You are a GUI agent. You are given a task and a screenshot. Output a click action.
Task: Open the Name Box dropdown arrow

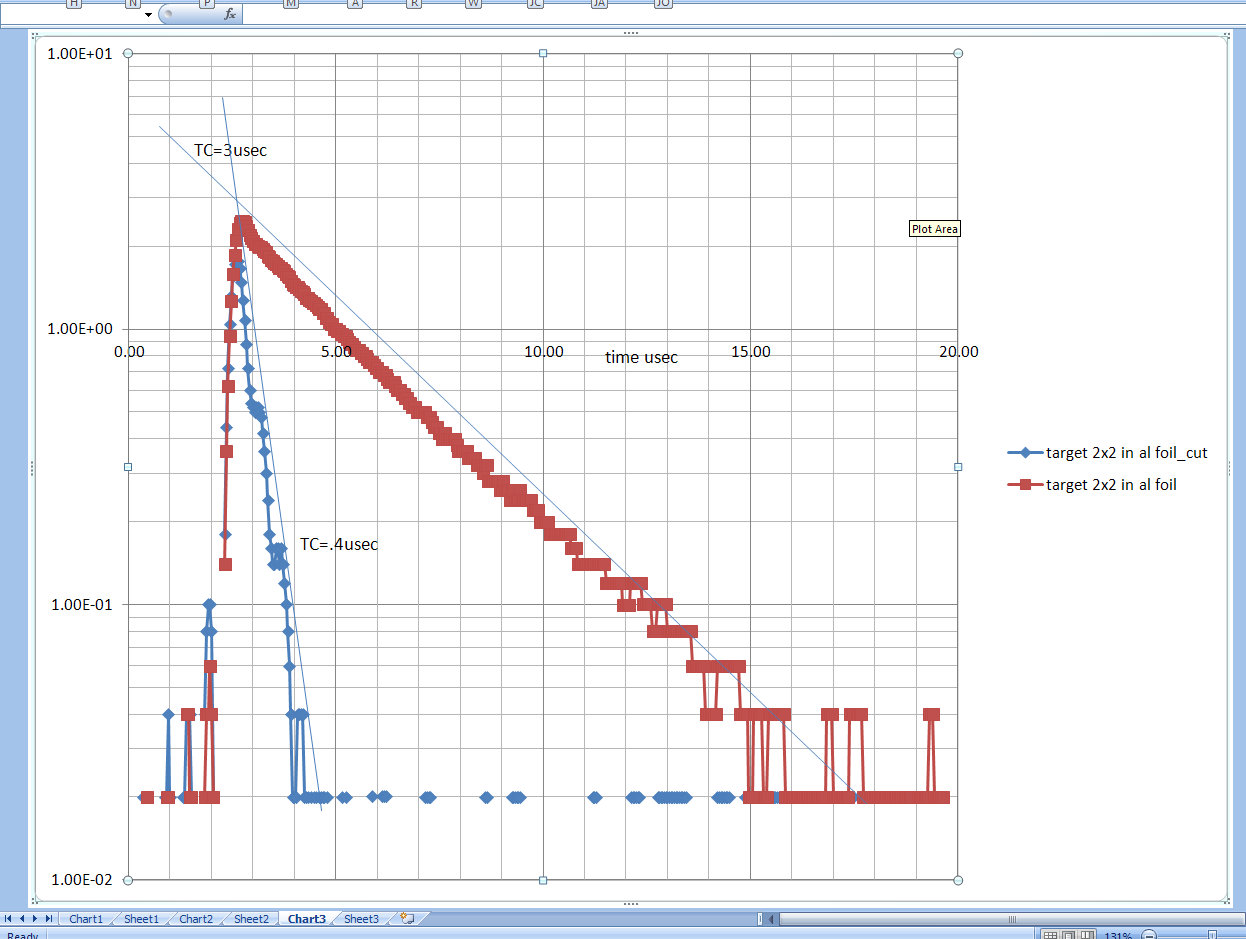[149, 15]
